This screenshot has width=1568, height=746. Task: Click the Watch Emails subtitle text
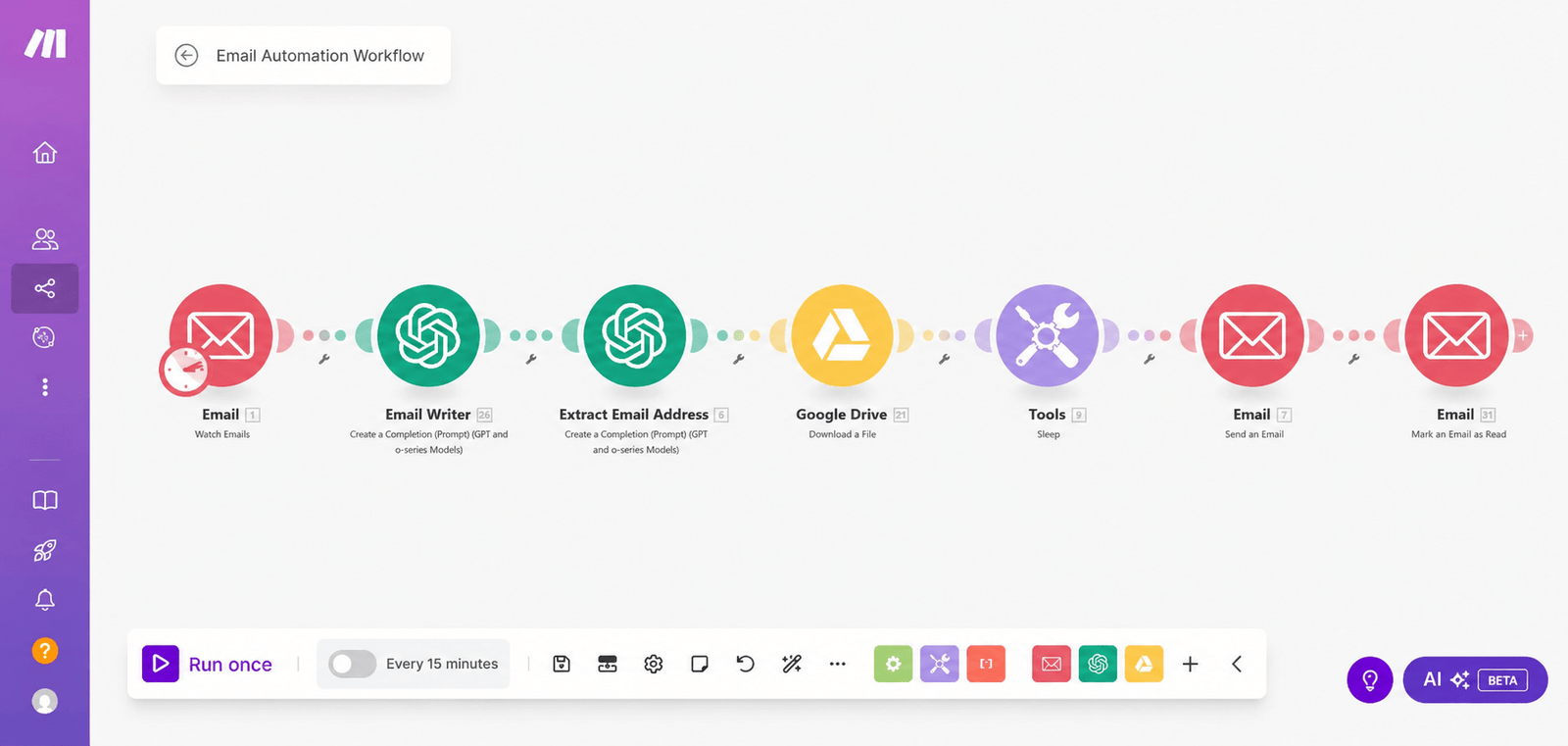tap(222, 434)
